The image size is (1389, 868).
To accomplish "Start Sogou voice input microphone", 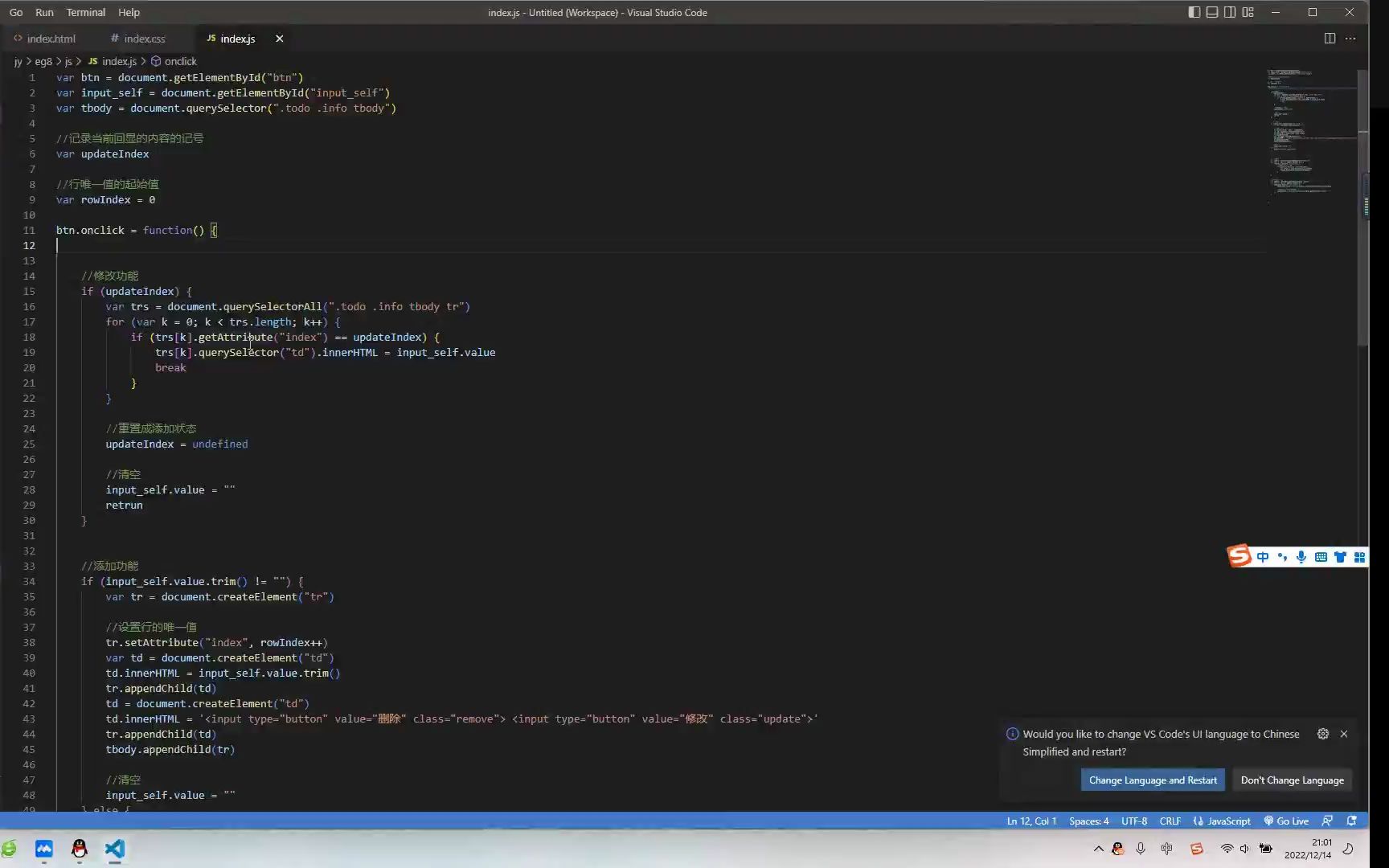I will point(1301,557).
